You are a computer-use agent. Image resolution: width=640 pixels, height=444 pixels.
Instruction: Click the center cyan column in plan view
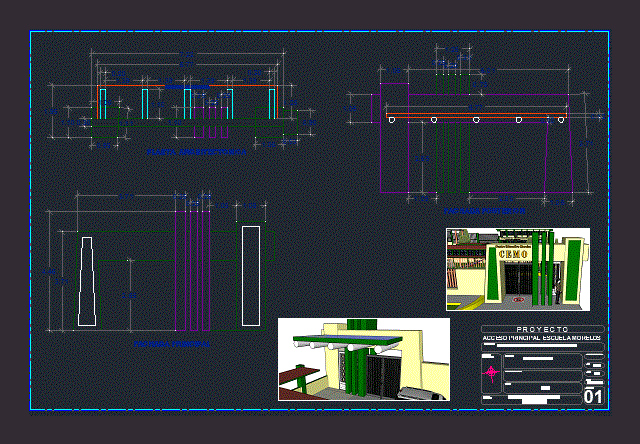point(187,104)
